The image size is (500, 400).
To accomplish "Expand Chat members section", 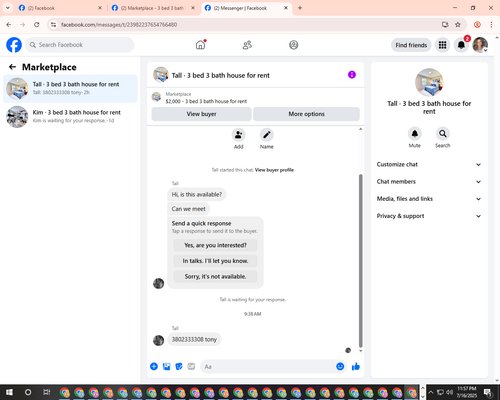I will click(x=429, y=182).
